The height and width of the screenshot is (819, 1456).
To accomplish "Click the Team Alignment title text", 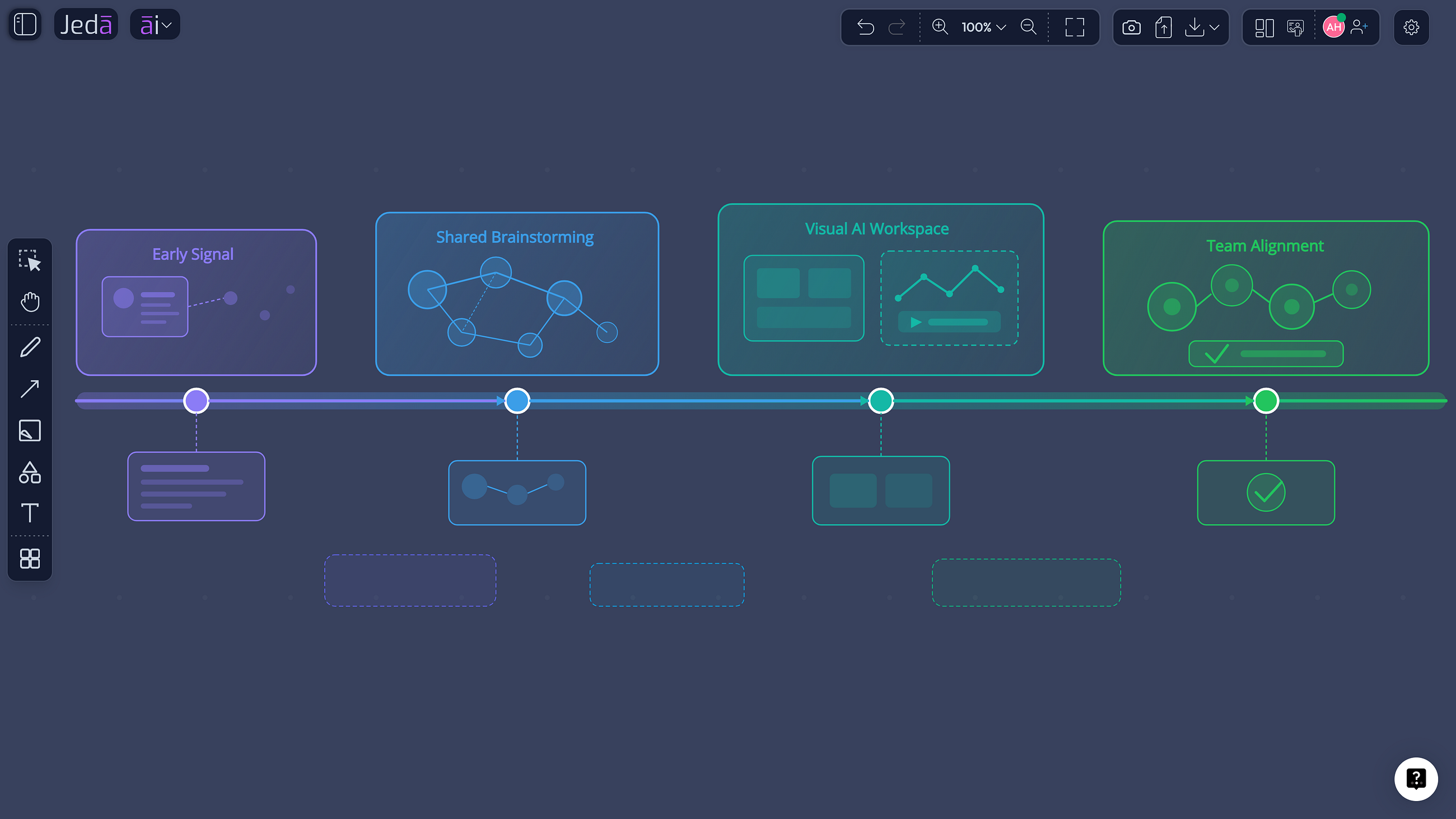I will [x=1265, y=246].
